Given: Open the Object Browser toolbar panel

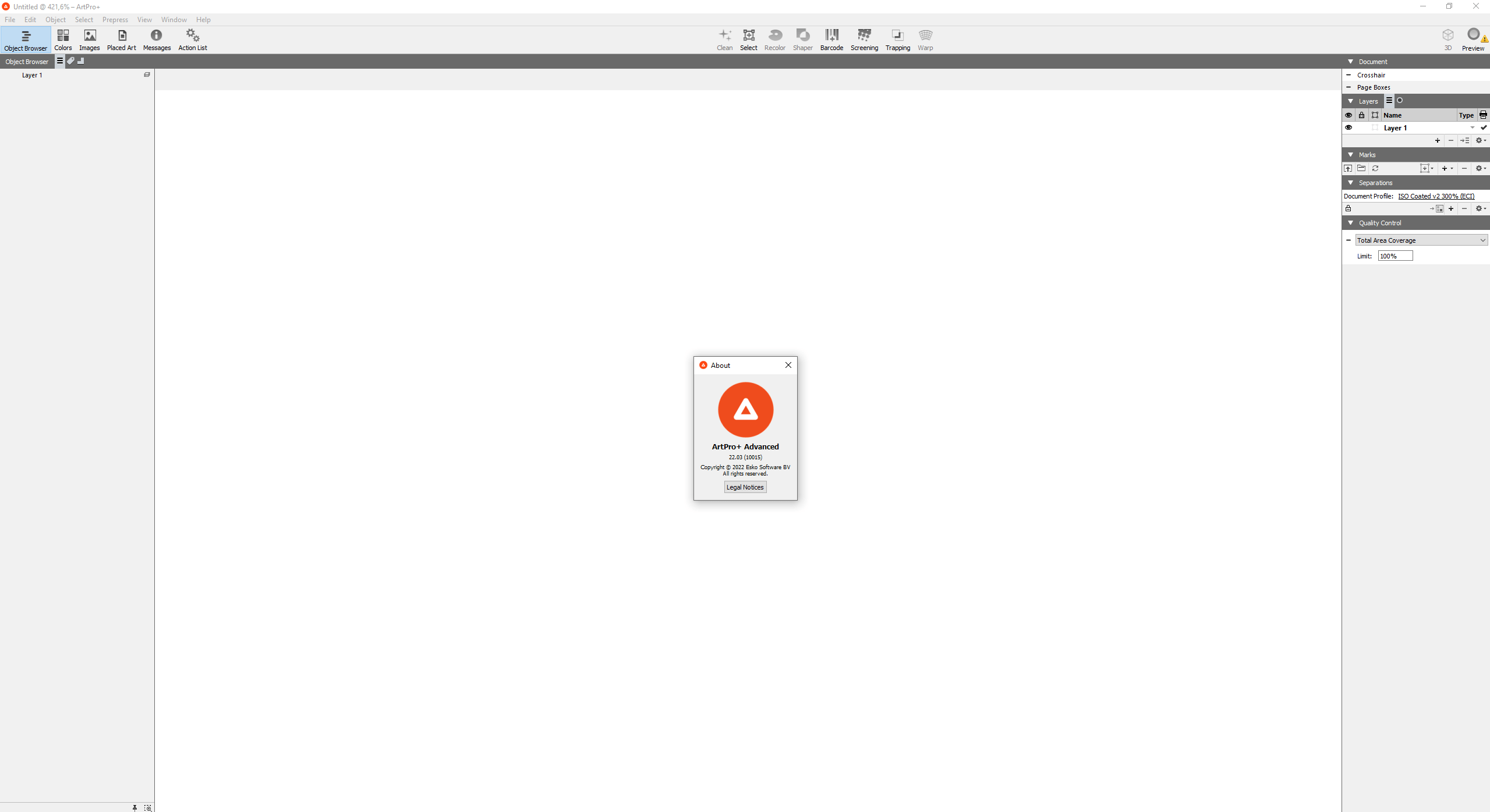Looking at the screenshot, I should (26, 40).
